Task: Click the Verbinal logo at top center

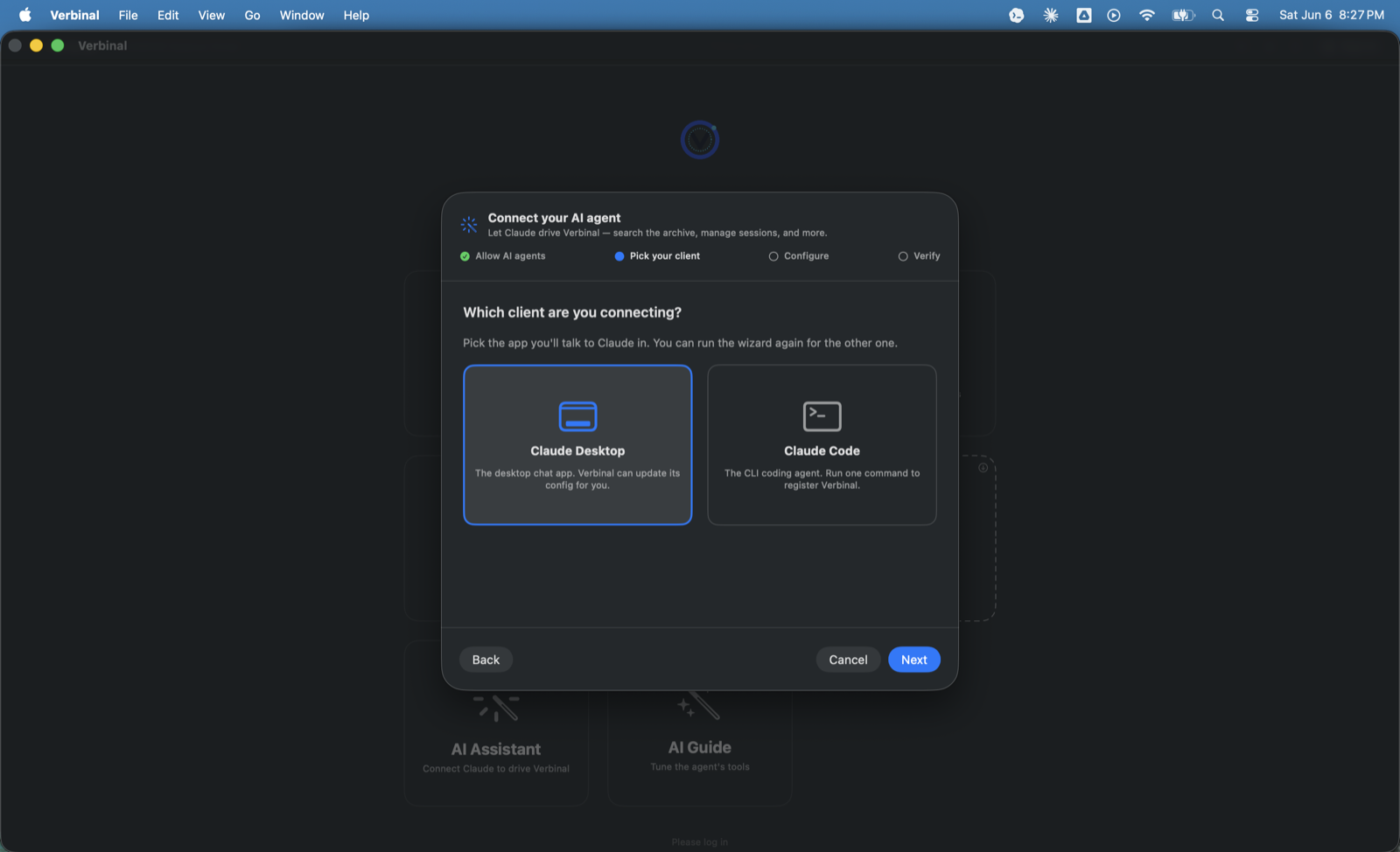Action: point(700,140)
